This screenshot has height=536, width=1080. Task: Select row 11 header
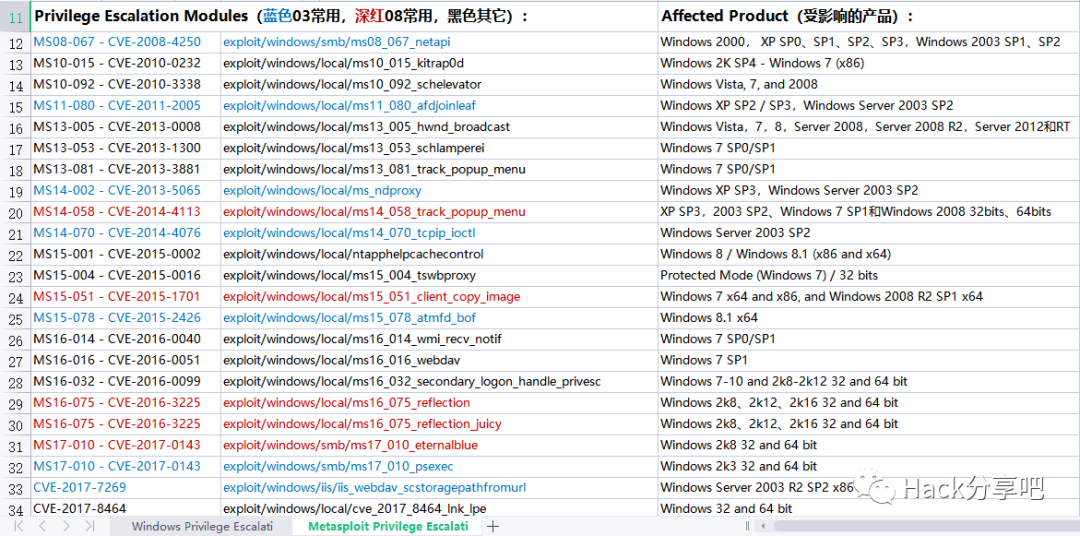(x=15, y=18)
